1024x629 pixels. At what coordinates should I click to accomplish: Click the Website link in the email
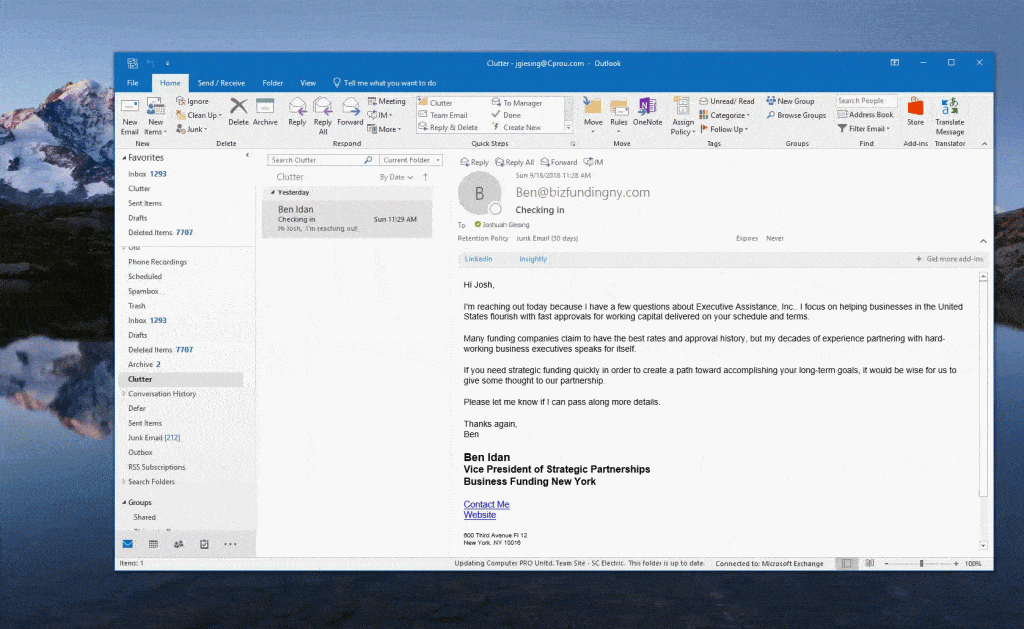click(x=480, y=515)
